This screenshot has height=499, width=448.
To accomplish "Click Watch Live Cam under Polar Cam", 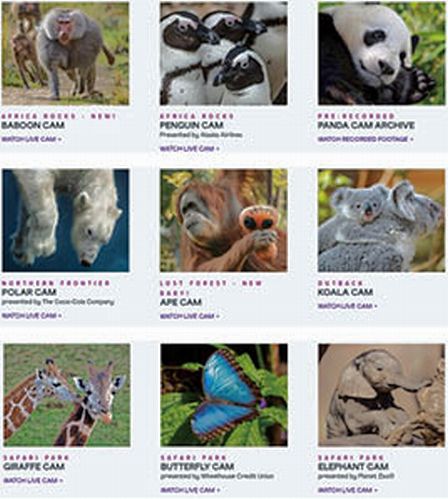I will pyautogui.click(x=32, y=315).
